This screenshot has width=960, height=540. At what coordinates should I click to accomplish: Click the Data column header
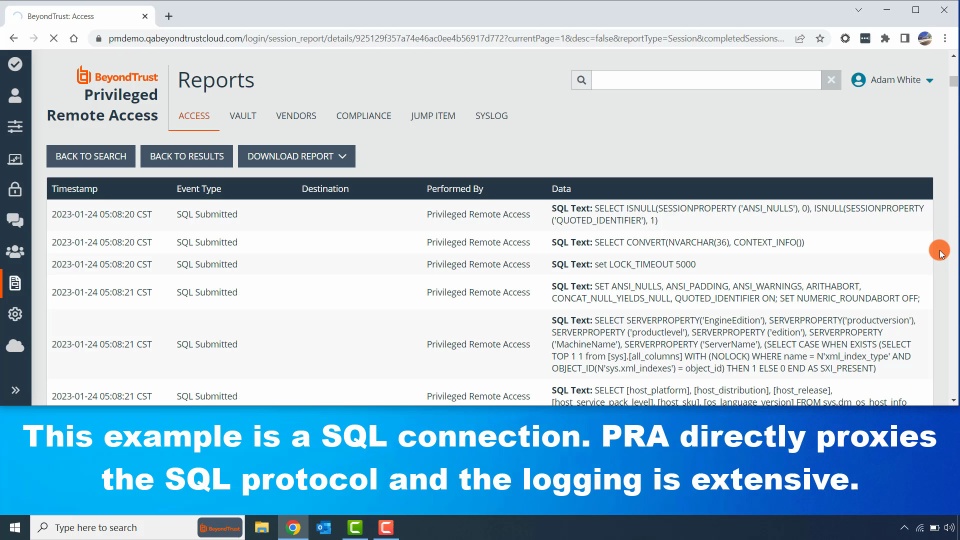click(561, 189)
